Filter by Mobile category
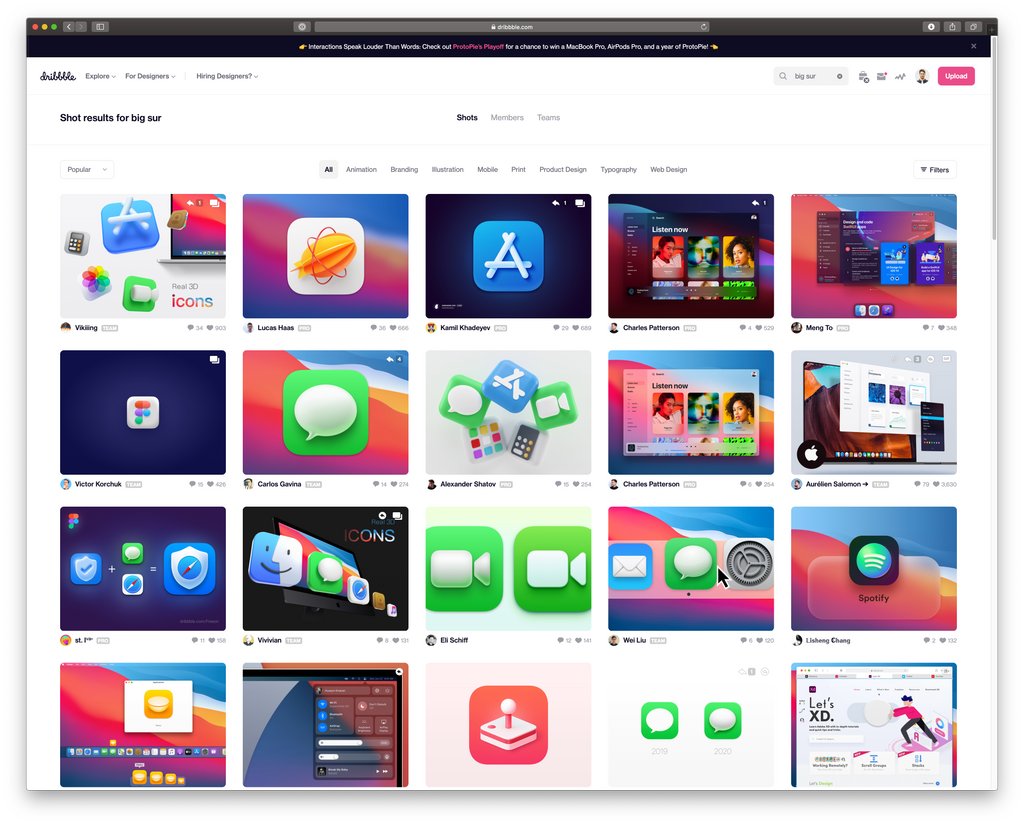This screenshot has width=1024, height=825. (487, 169)
